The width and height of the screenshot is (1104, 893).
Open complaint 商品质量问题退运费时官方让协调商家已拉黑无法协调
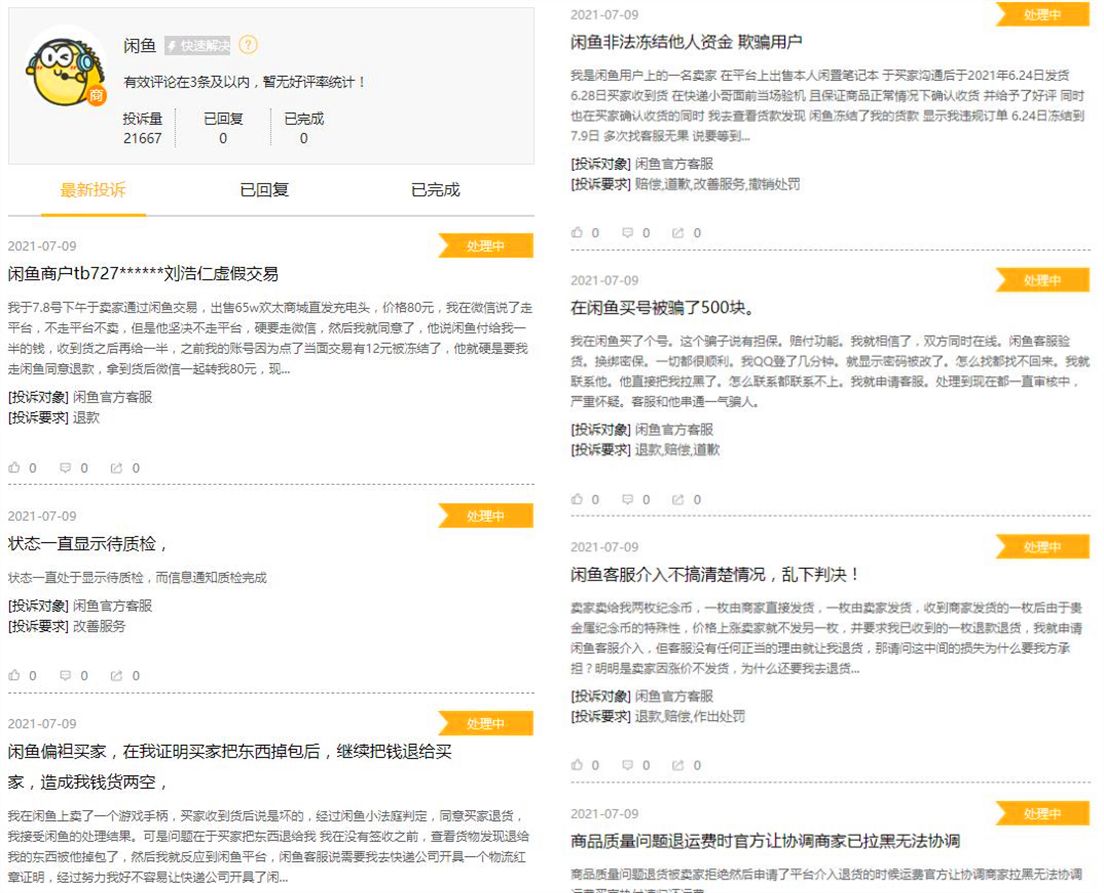pos(765,841)
